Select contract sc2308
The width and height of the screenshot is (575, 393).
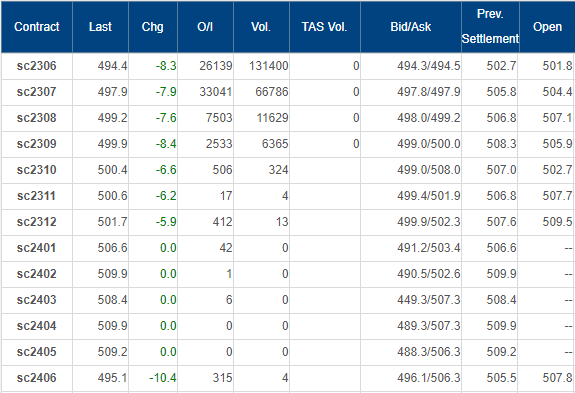coord(37,118)
